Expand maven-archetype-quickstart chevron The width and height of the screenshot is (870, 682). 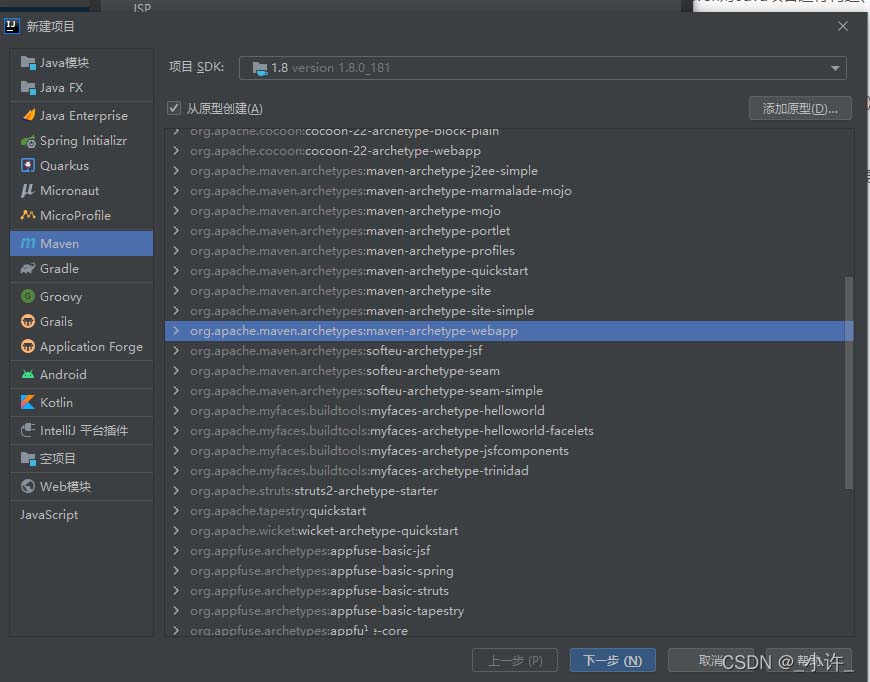[x=176, y=270]
